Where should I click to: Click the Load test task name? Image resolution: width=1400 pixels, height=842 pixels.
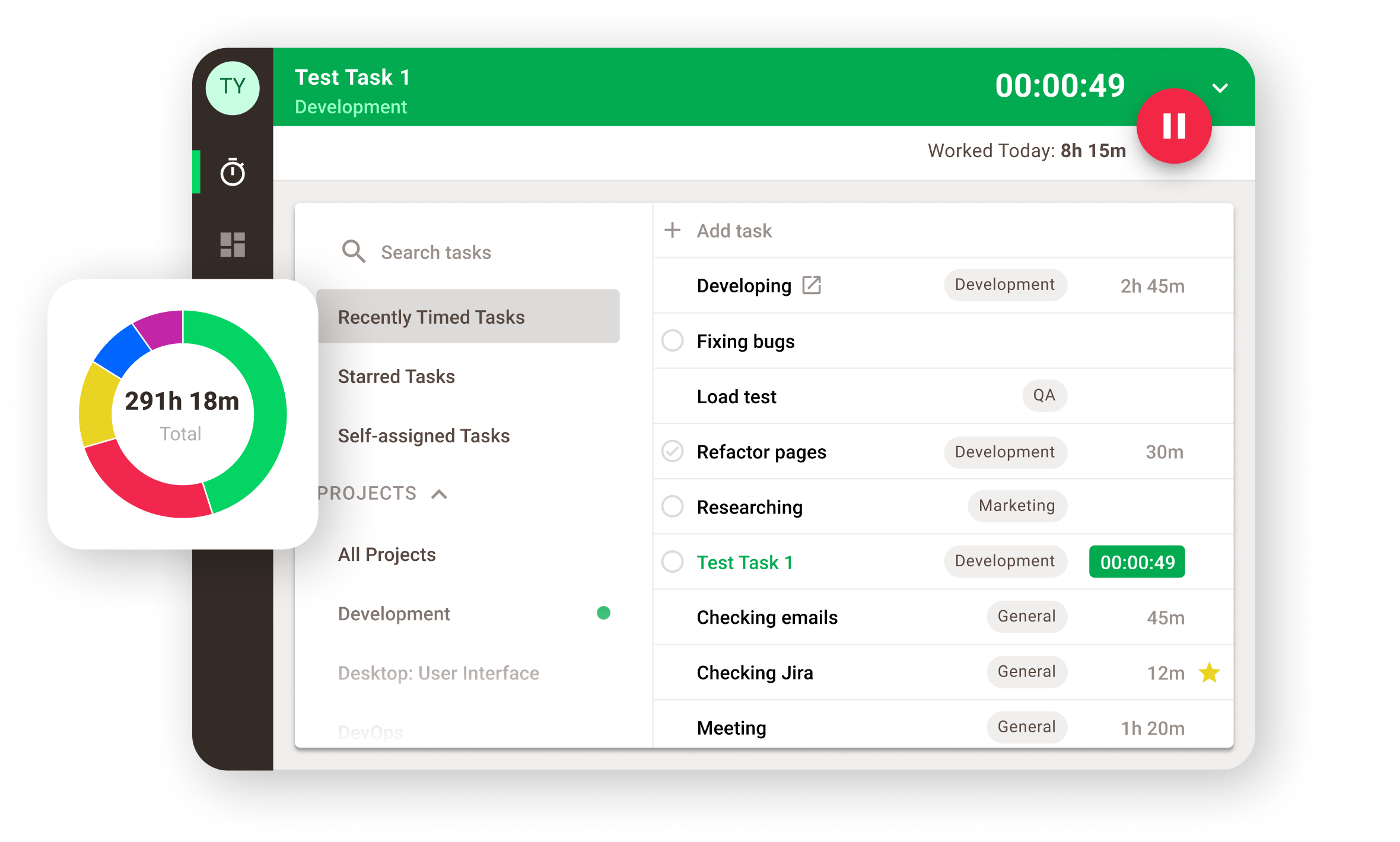[x=736, y=397]
